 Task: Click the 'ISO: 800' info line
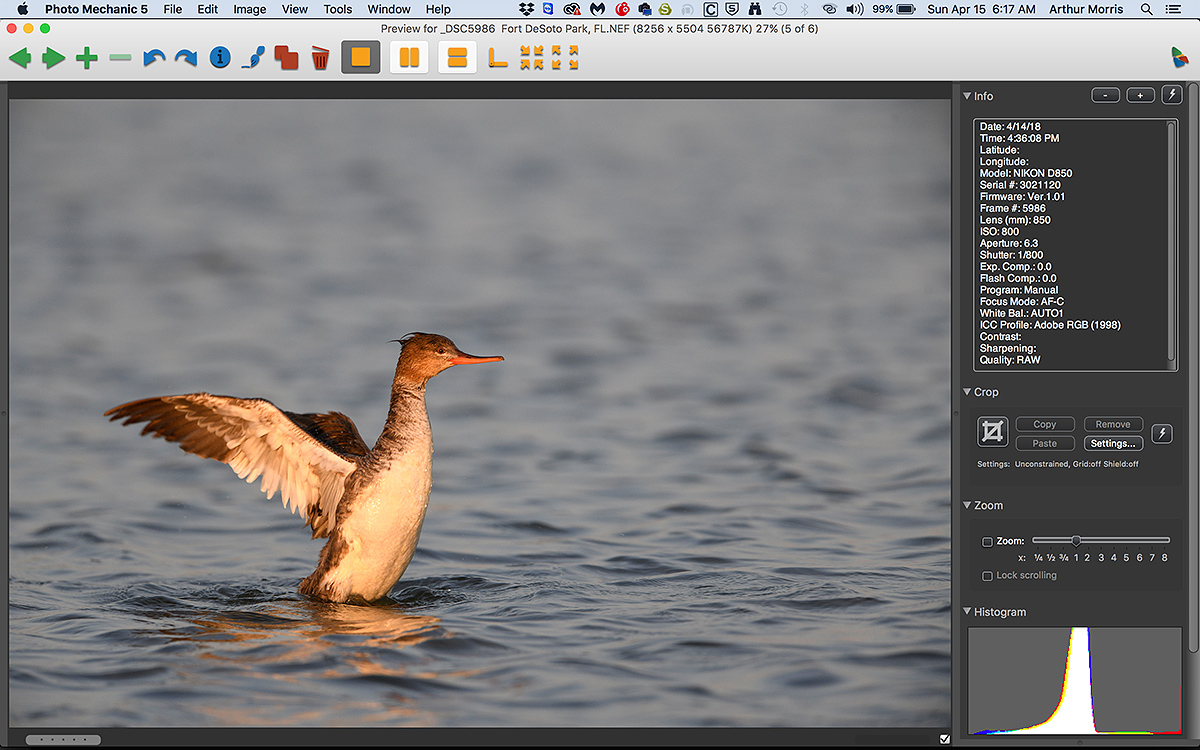point(1000,232)
